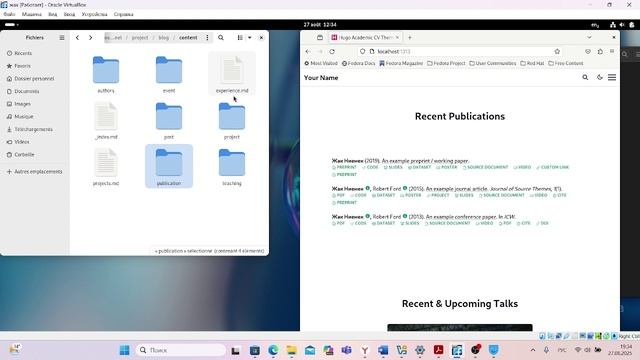Screen dimensions: 640x360
Task: Toggle Files grid/list view button
Action: [240, 38]
